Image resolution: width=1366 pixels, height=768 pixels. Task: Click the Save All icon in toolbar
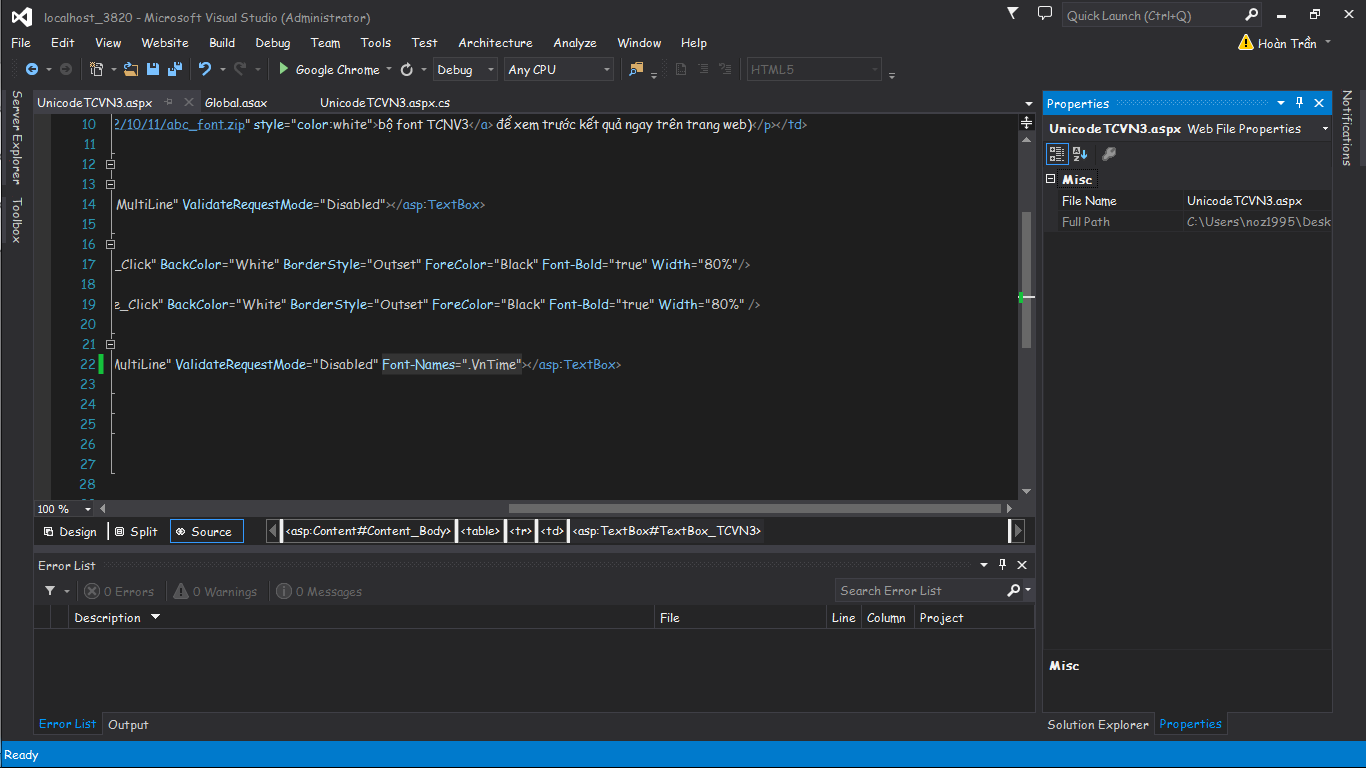click(x=175, y=69)
